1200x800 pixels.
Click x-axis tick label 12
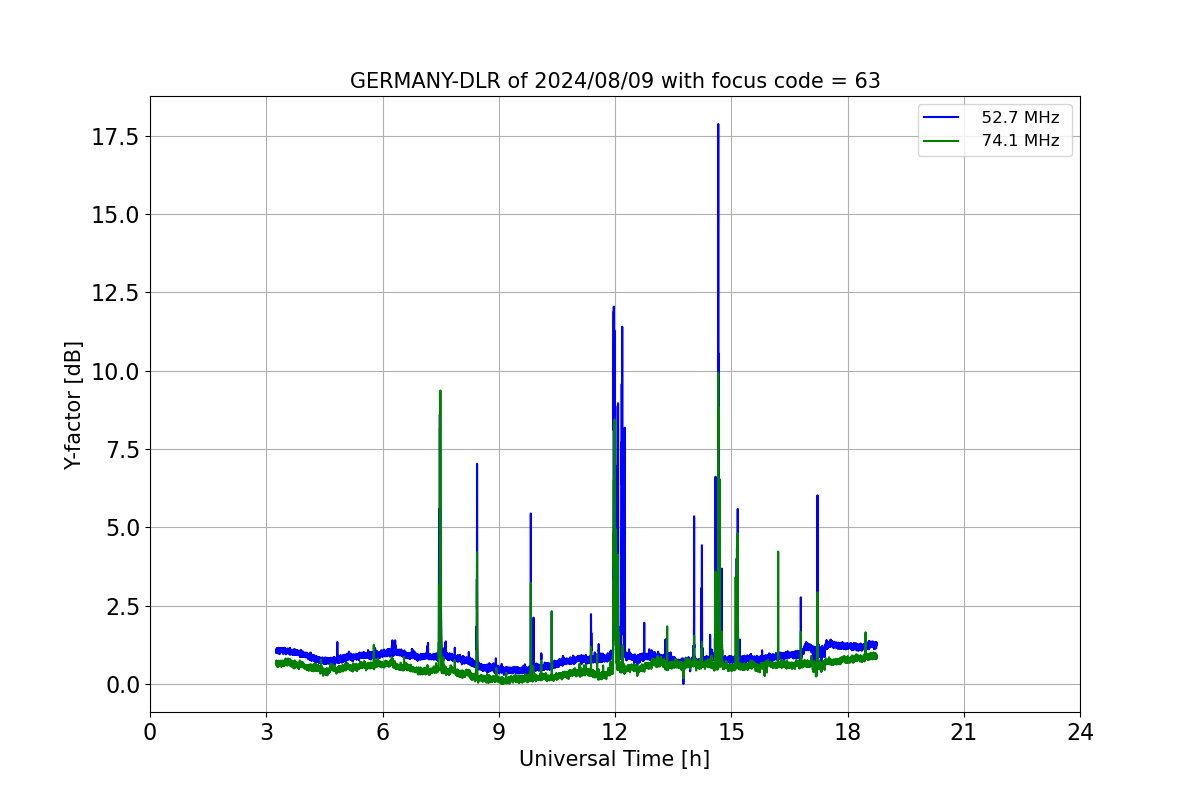615,733
